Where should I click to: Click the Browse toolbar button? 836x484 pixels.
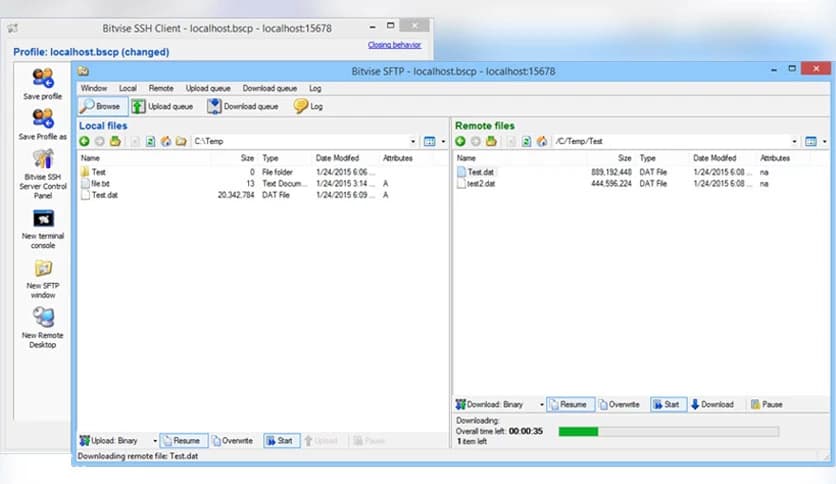point(102,106)
